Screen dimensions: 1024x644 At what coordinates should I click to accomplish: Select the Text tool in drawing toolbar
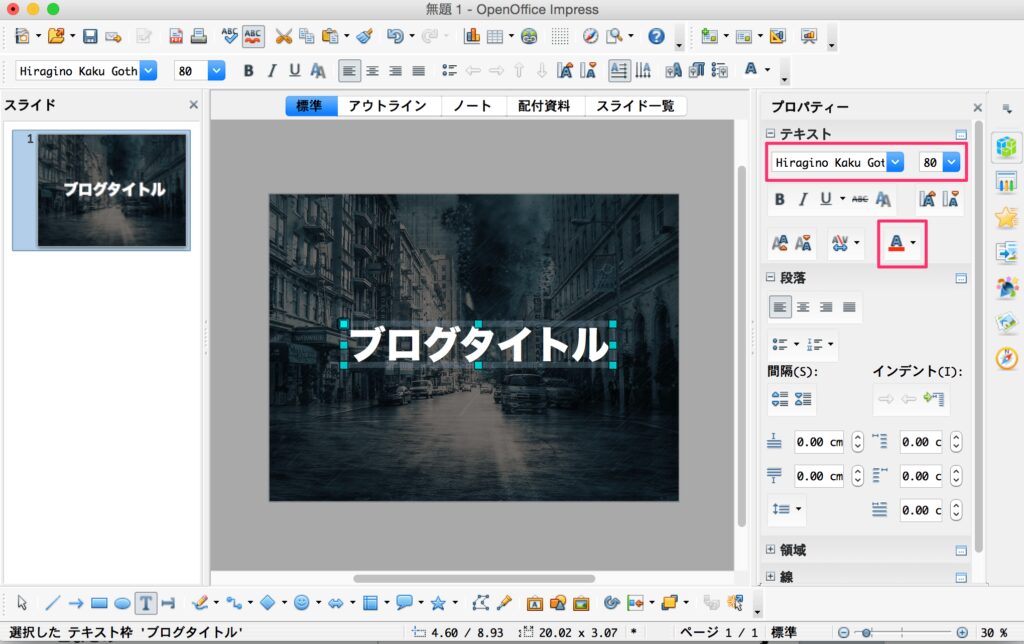click(x=146, y=603)
